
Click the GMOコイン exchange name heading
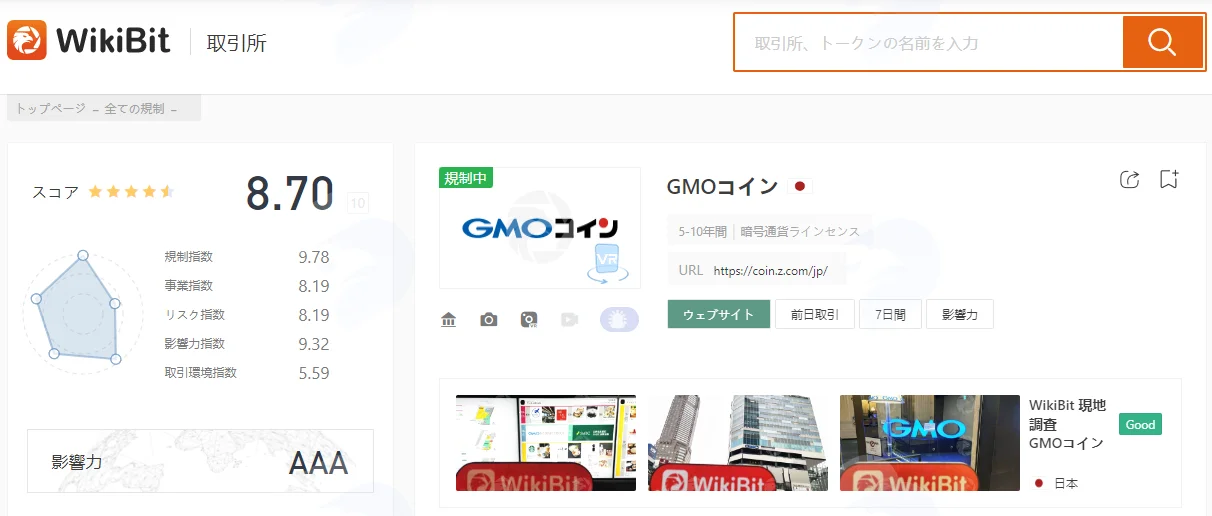tap(722, 186)
